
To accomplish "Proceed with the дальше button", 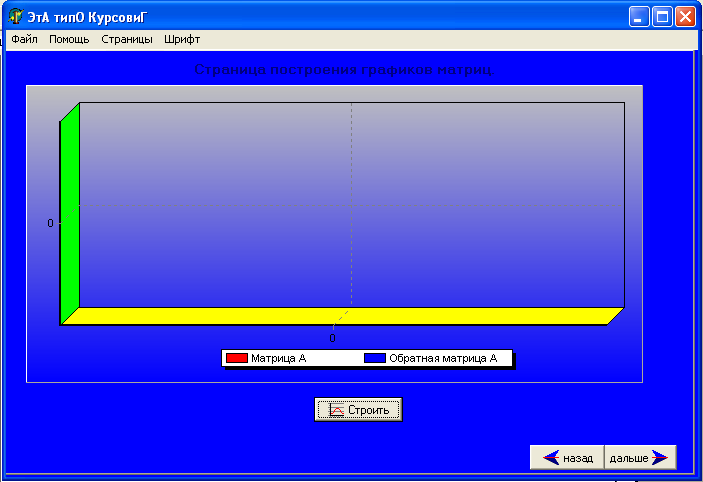I will pyautogui.click(x=640, y=457).
